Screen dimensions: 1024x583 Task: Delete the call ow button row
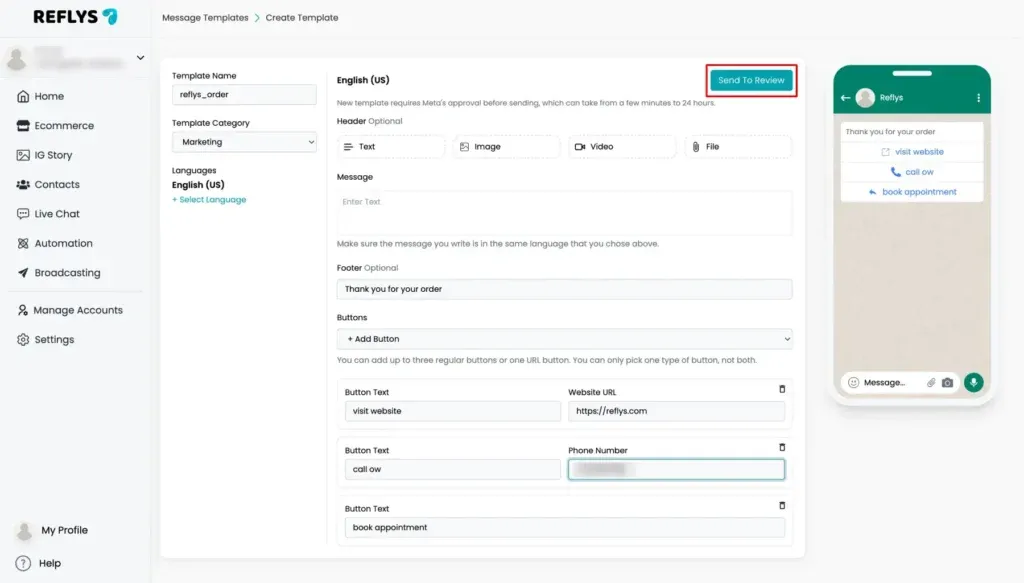point(782,447)
